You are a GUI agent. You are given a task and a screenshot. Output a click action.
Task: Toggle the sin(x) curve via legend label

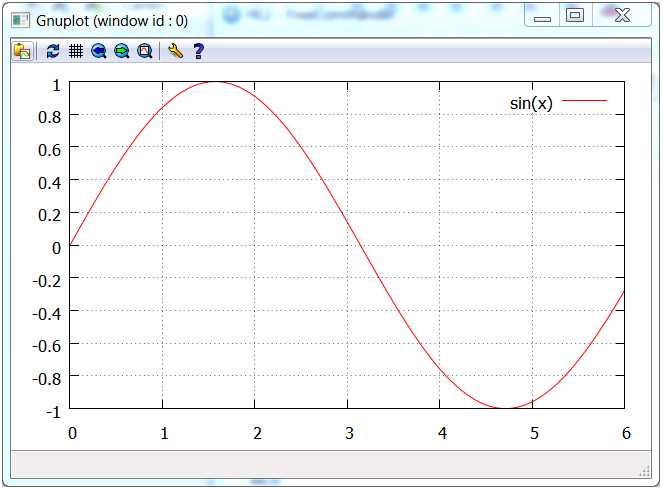tap(530, 103)
